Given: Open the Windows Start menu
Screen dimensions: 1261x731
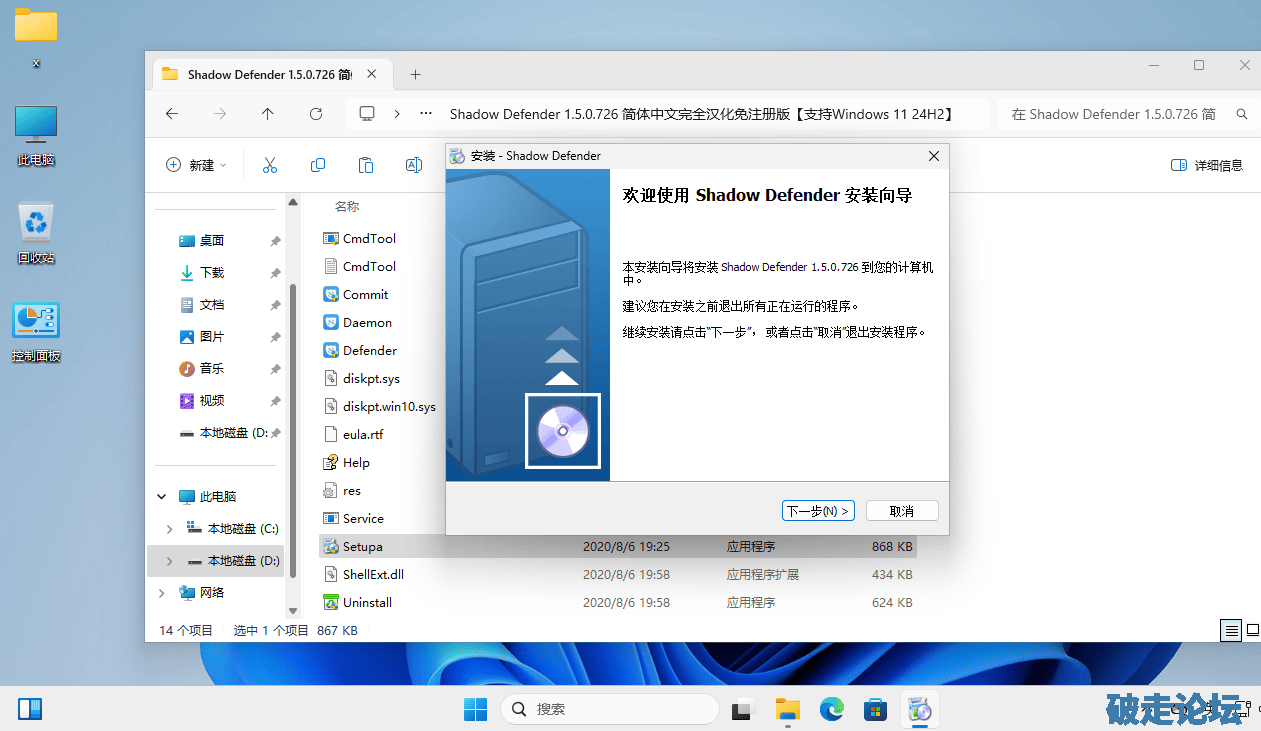Looking at the screenshot, I should [475, 709].
